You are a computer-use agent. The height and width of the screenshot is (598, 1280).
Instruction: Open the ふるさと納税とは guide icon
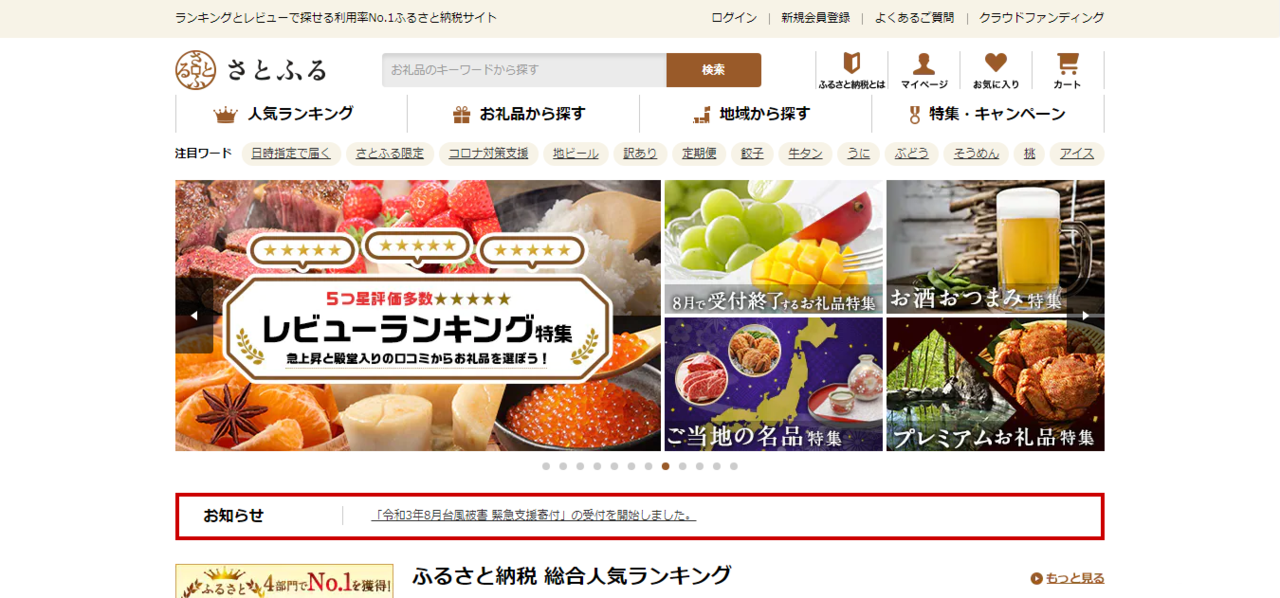[851, 70]
